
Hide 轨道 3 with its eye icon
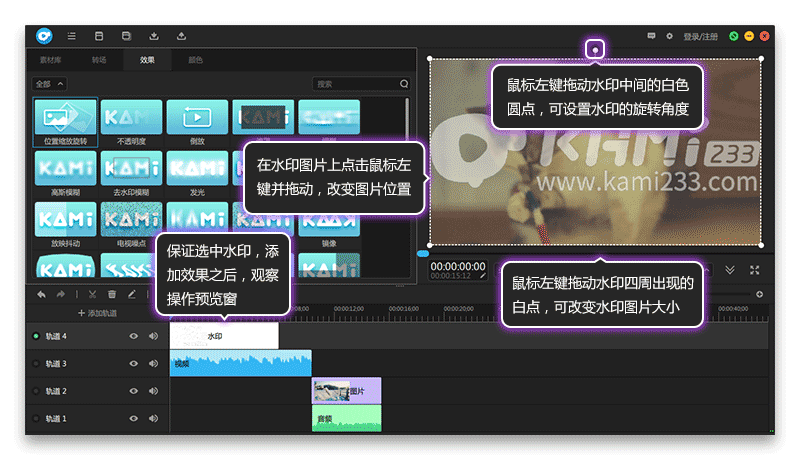[134, 364]
